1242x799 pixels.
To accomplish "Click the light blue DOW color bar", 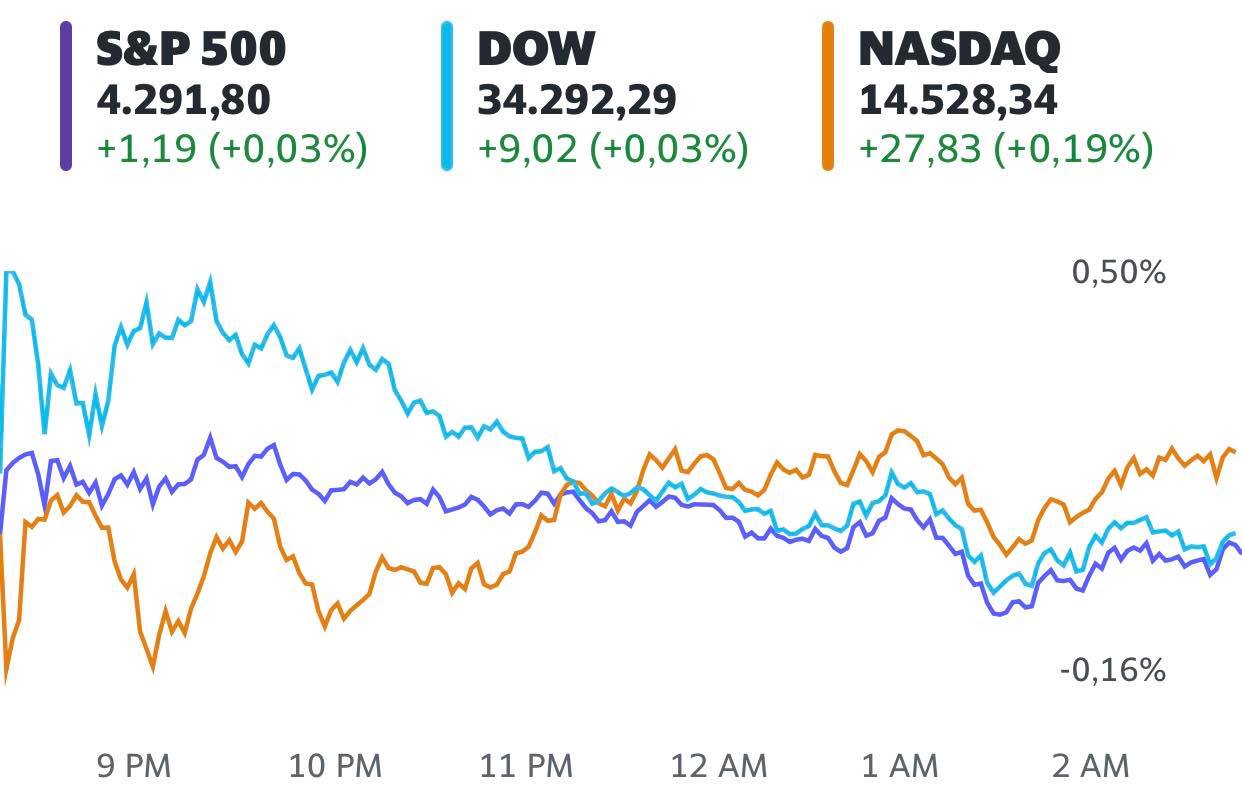I will (x=447, y=96).
